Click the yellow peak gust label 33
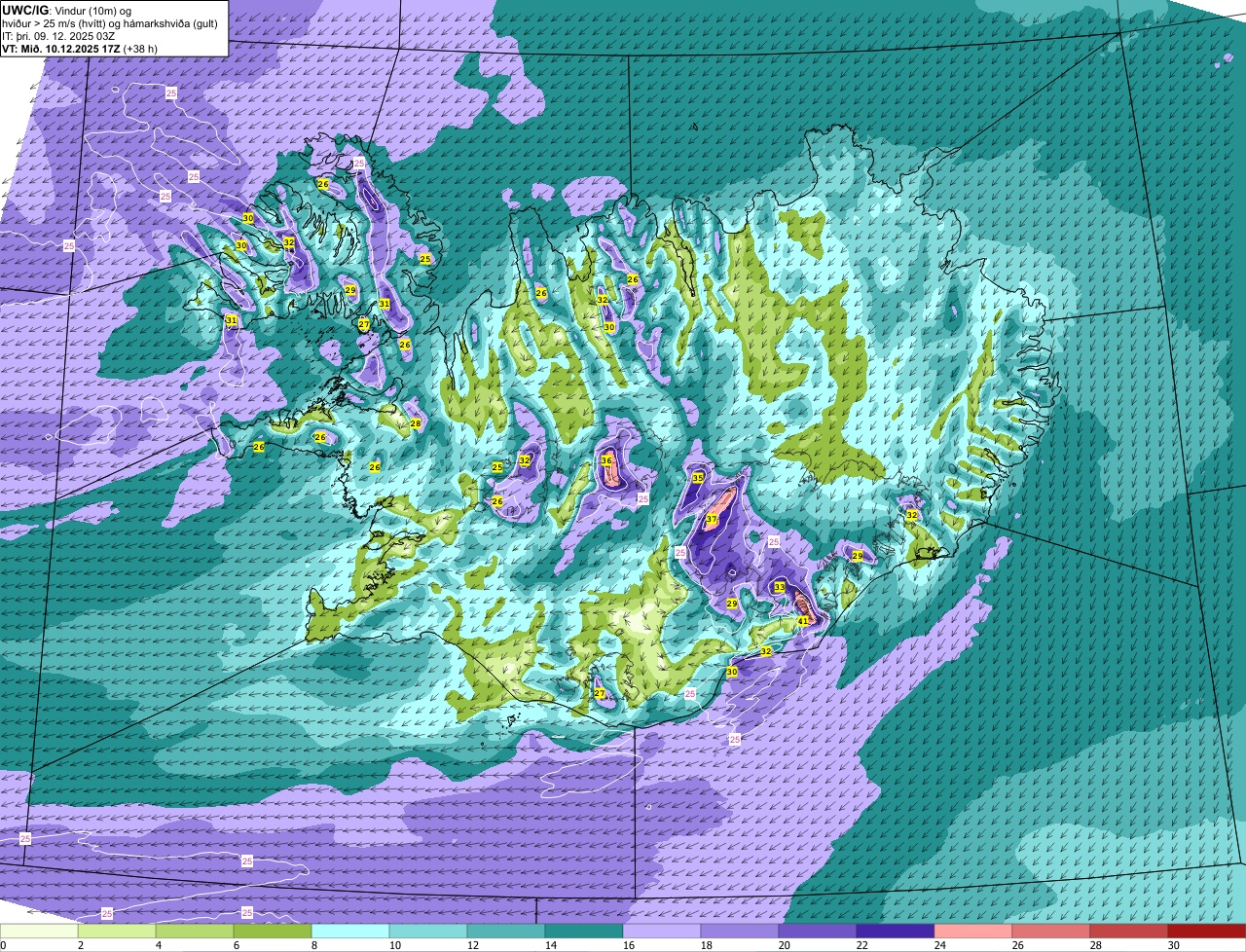Screen dimensions: 1246x952 click(780, 587)
